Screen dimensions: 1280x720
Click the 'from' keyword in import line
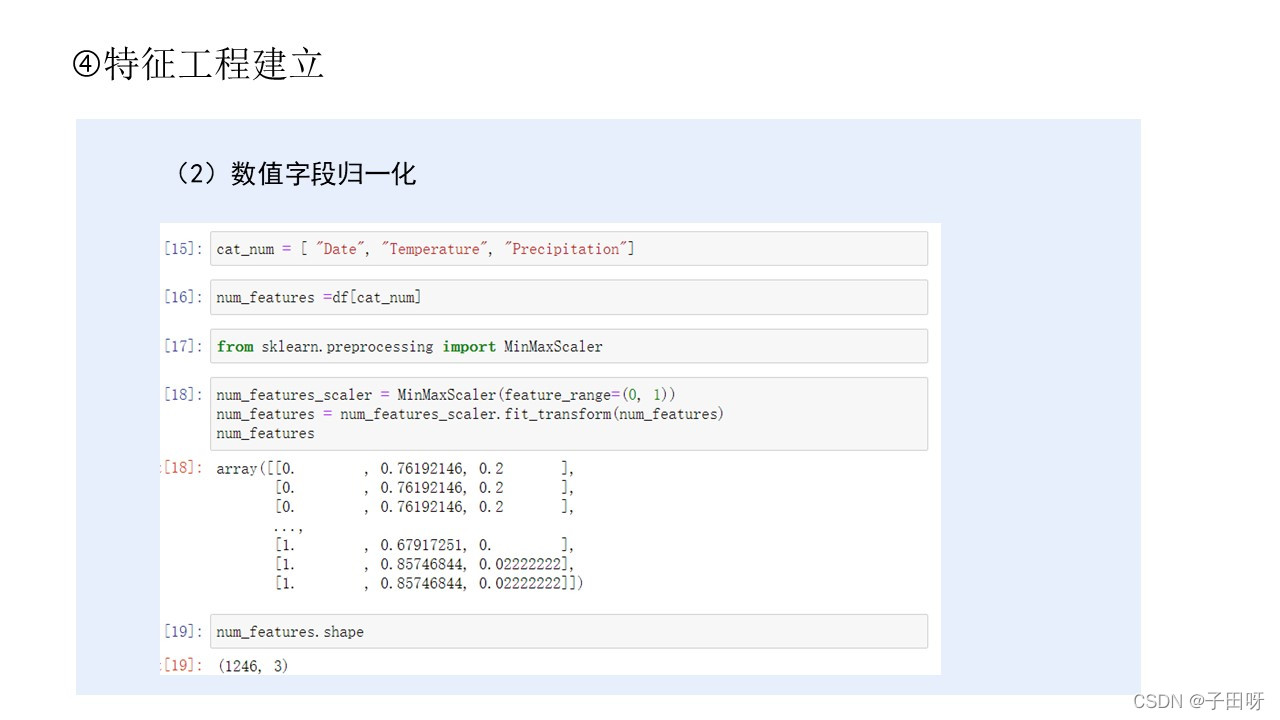tap(235, 346)
